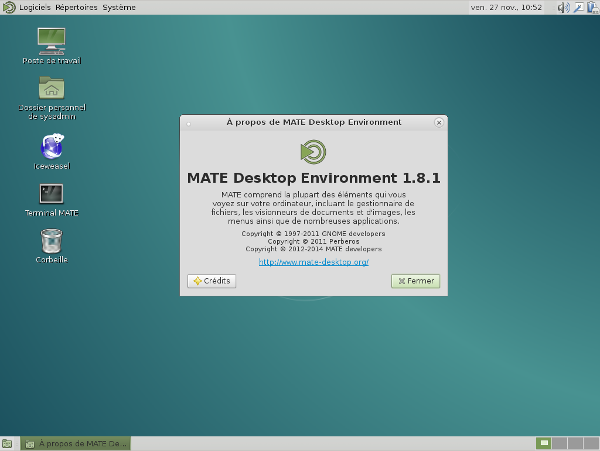Open the volume speaker tray icon
Screen dimensions: 600x451
coord(563,7)
